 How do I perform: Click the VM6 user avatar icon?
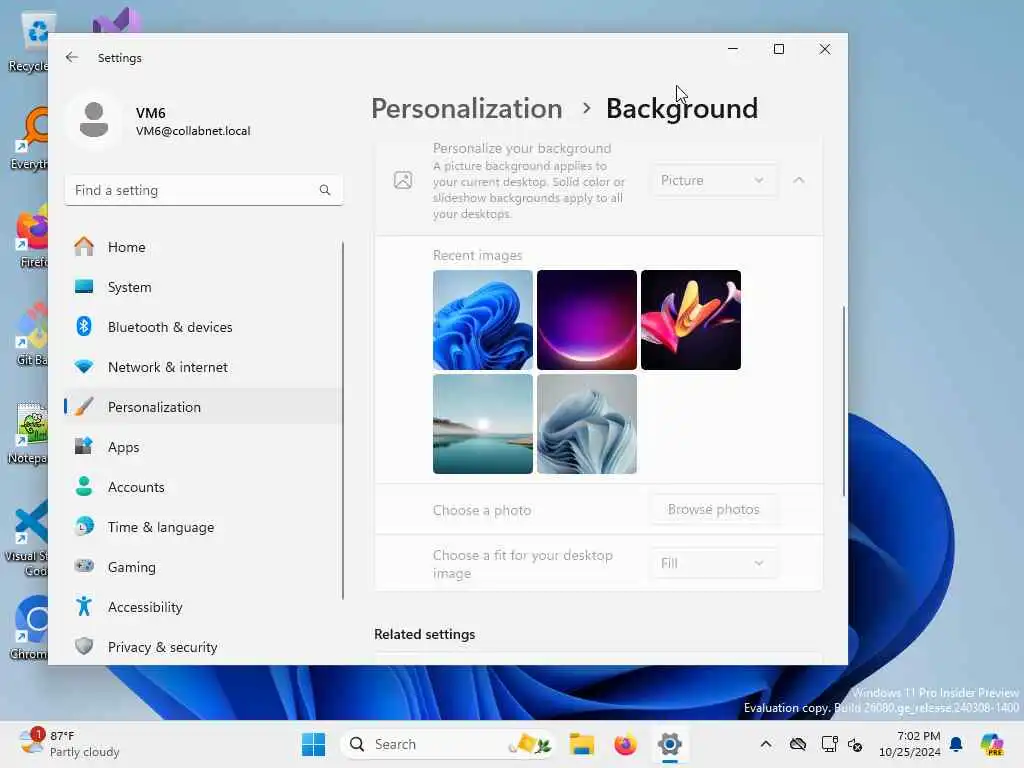[x=94, y=121]
